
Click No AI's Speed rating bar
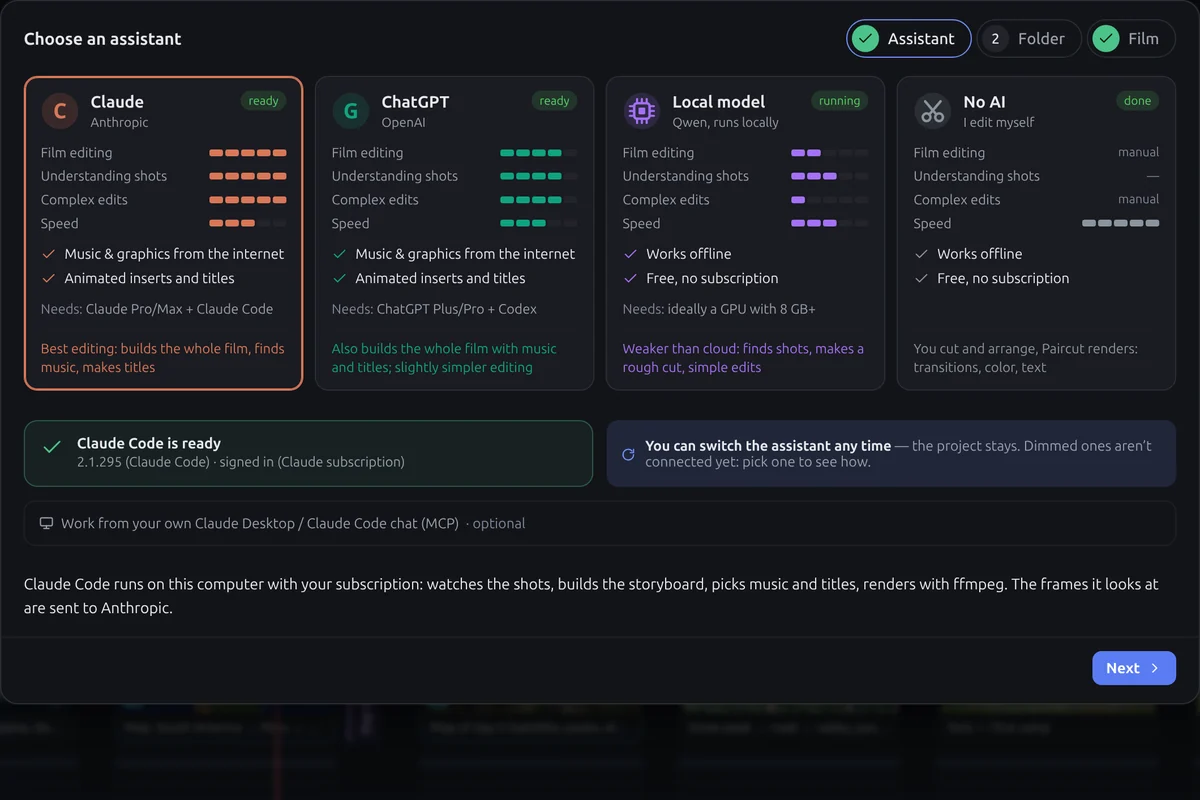click(x=1121, y=224)
